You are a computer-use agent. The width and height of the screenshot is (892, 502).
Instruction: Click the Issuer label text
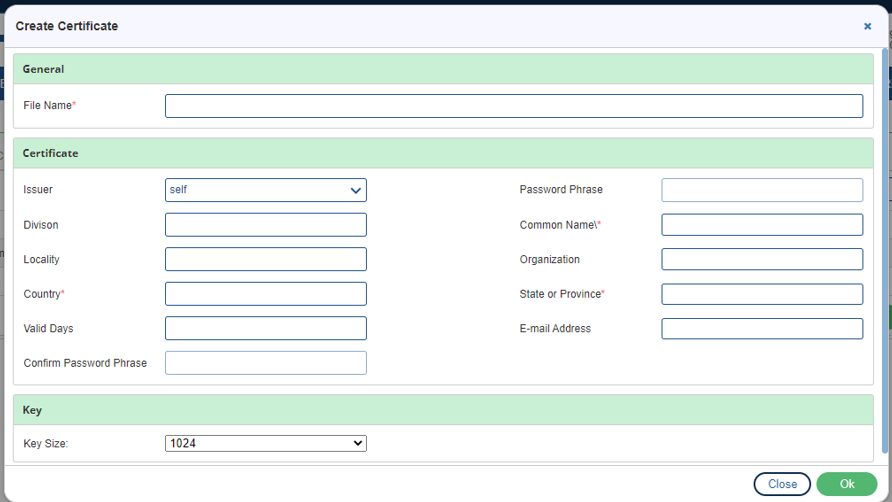38,190
